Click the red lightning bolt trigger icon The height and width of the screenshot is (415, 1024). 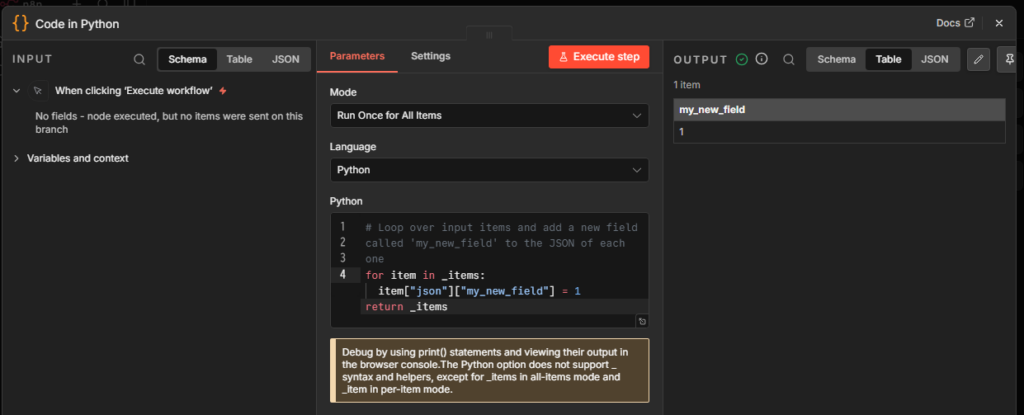coord(223,91)
